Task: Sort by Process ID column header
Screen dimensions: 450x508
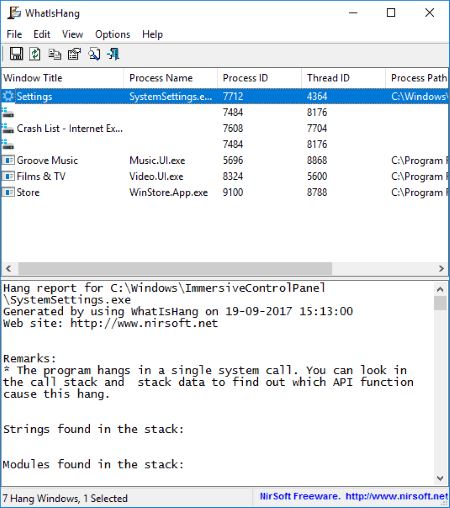Action: pos(260,78)
